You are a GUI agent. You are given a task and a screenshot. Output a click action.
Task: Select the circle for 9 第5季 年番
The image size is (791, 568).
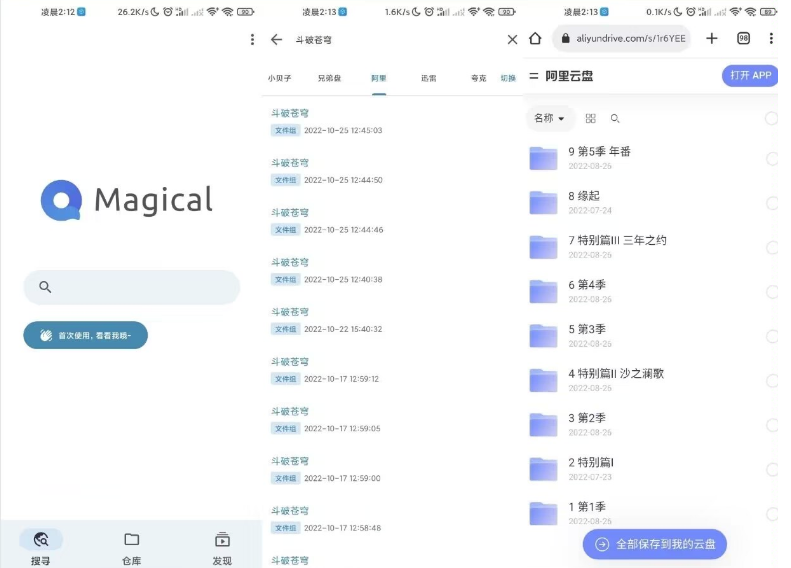click(772, 158)
